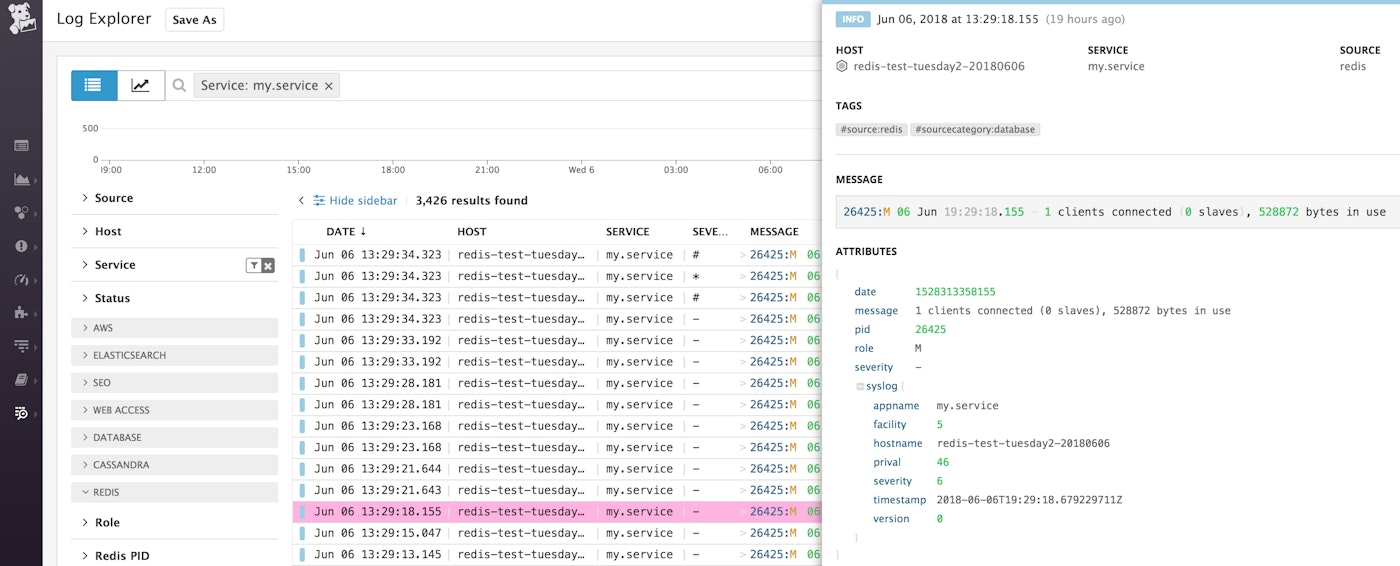This screenshot has height=566, width=1400.
Task: Select the log row at 13:29:21.643
Action: pos(556,490)
